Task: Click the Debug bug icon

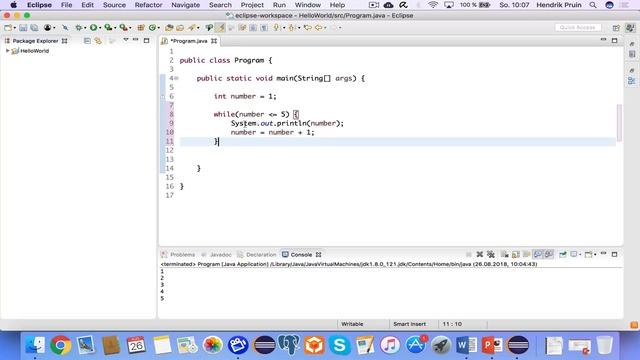Action: [79, 28]
